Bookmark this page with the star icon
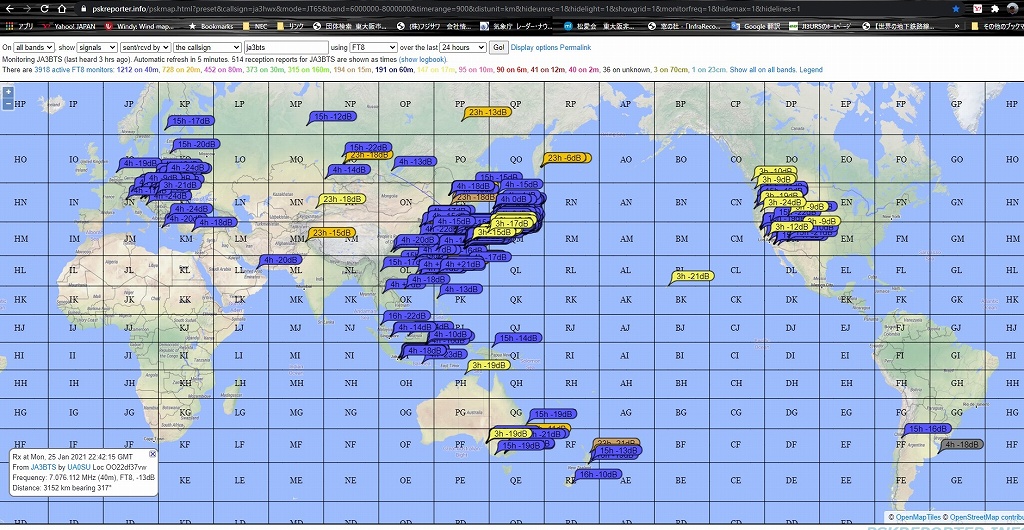 pos(956,9)
